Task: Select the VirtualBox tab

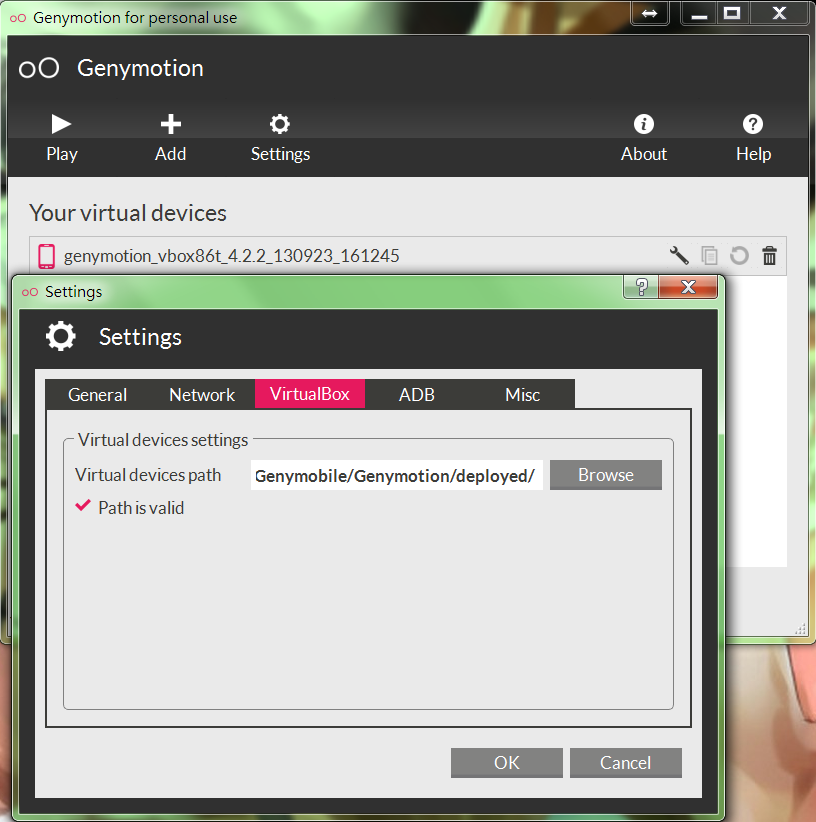Action: click(310, 394)
